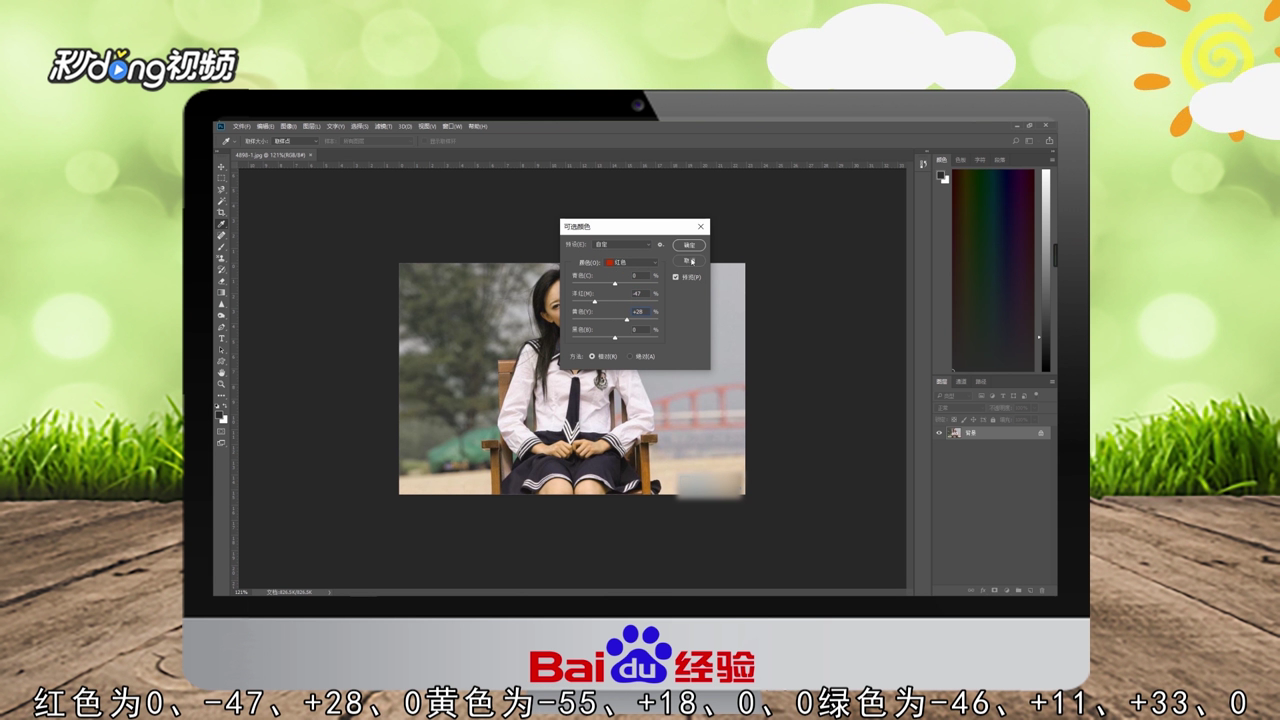Click the lock icon on background layer
This screenshot has height=720, width=1280.
1041,433
